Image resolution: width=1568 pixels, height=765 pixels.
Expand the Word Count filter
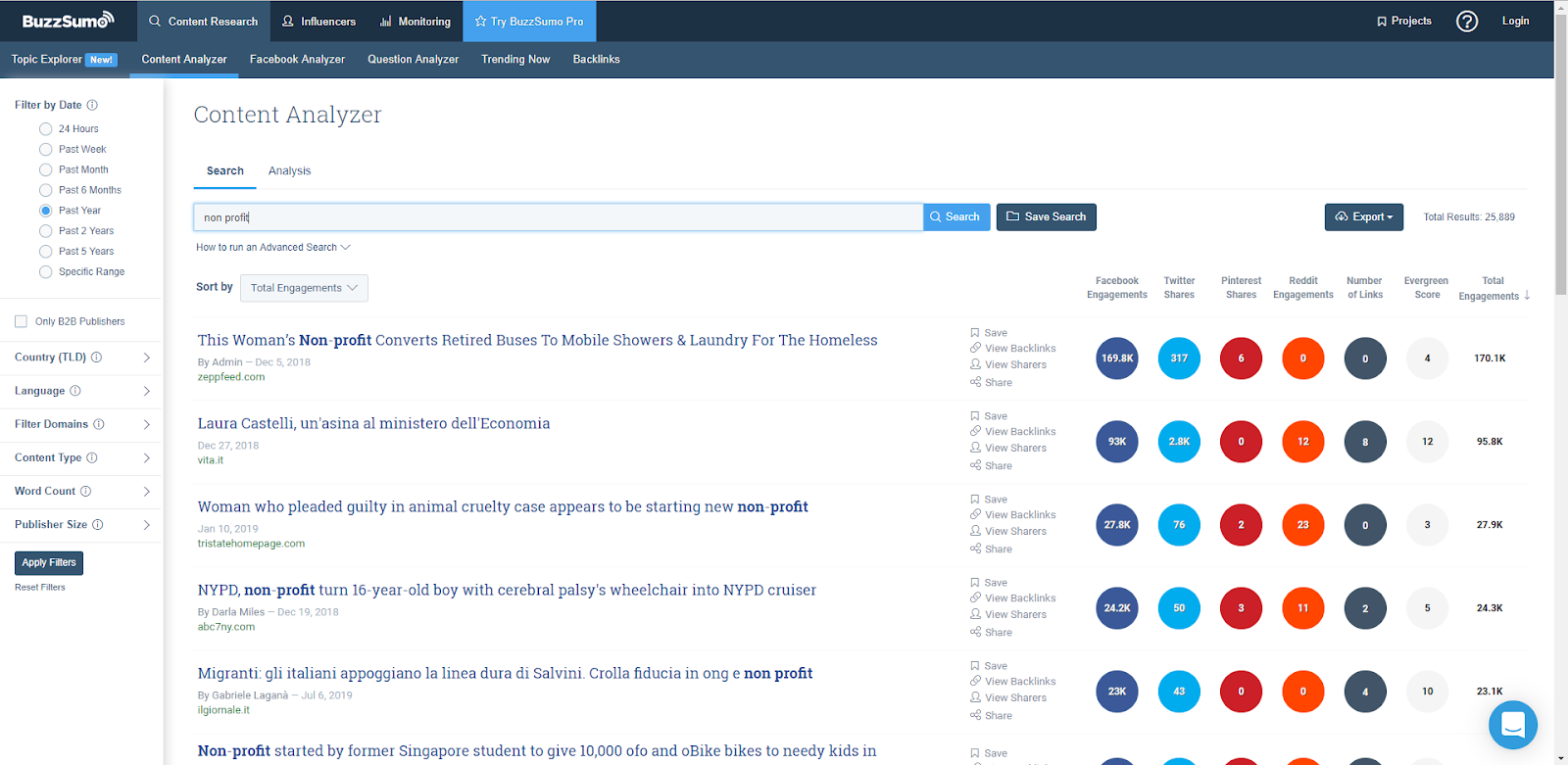pyautogui.click(x=146, y=491)
